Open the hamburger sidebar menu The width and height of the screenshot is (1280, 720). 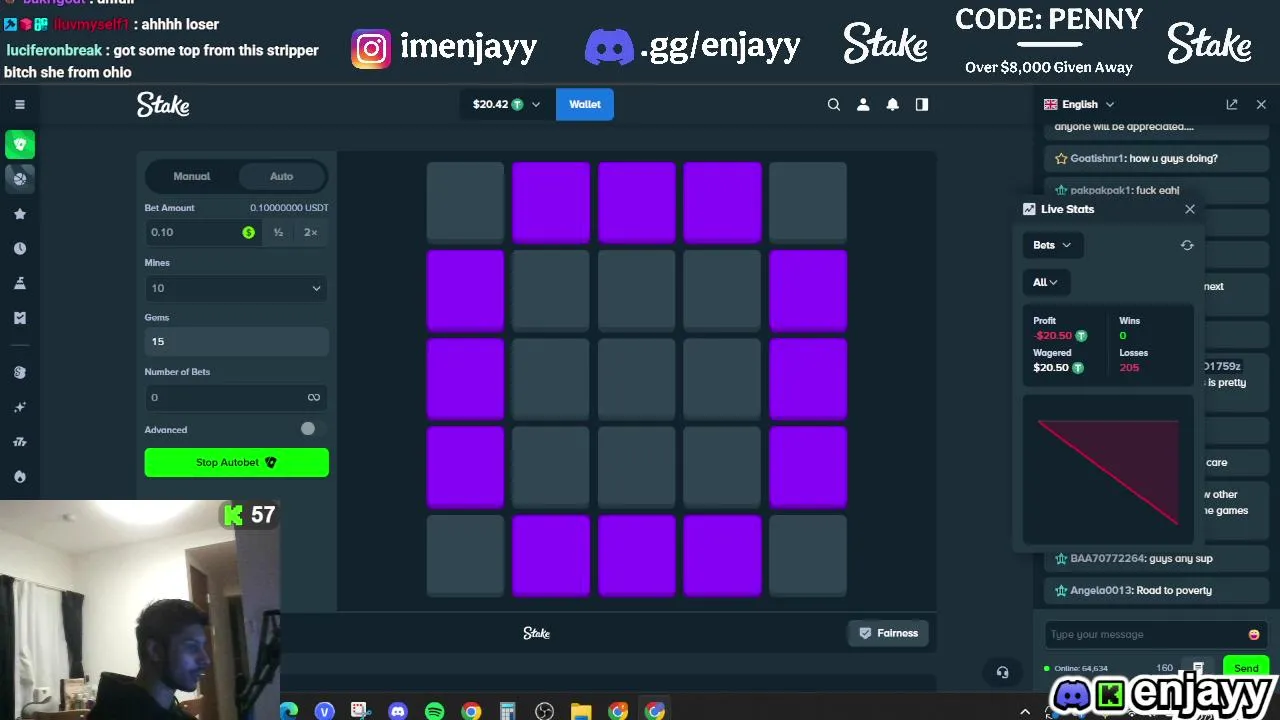[x=19, y=104]
